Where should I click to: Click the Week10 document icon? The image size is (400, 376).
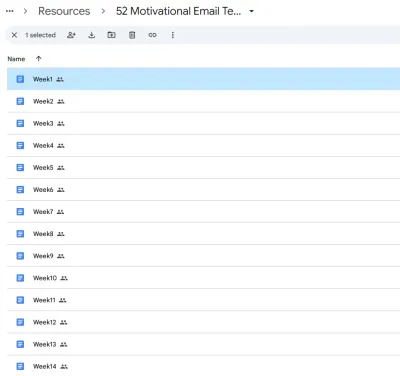pos(20,278)
